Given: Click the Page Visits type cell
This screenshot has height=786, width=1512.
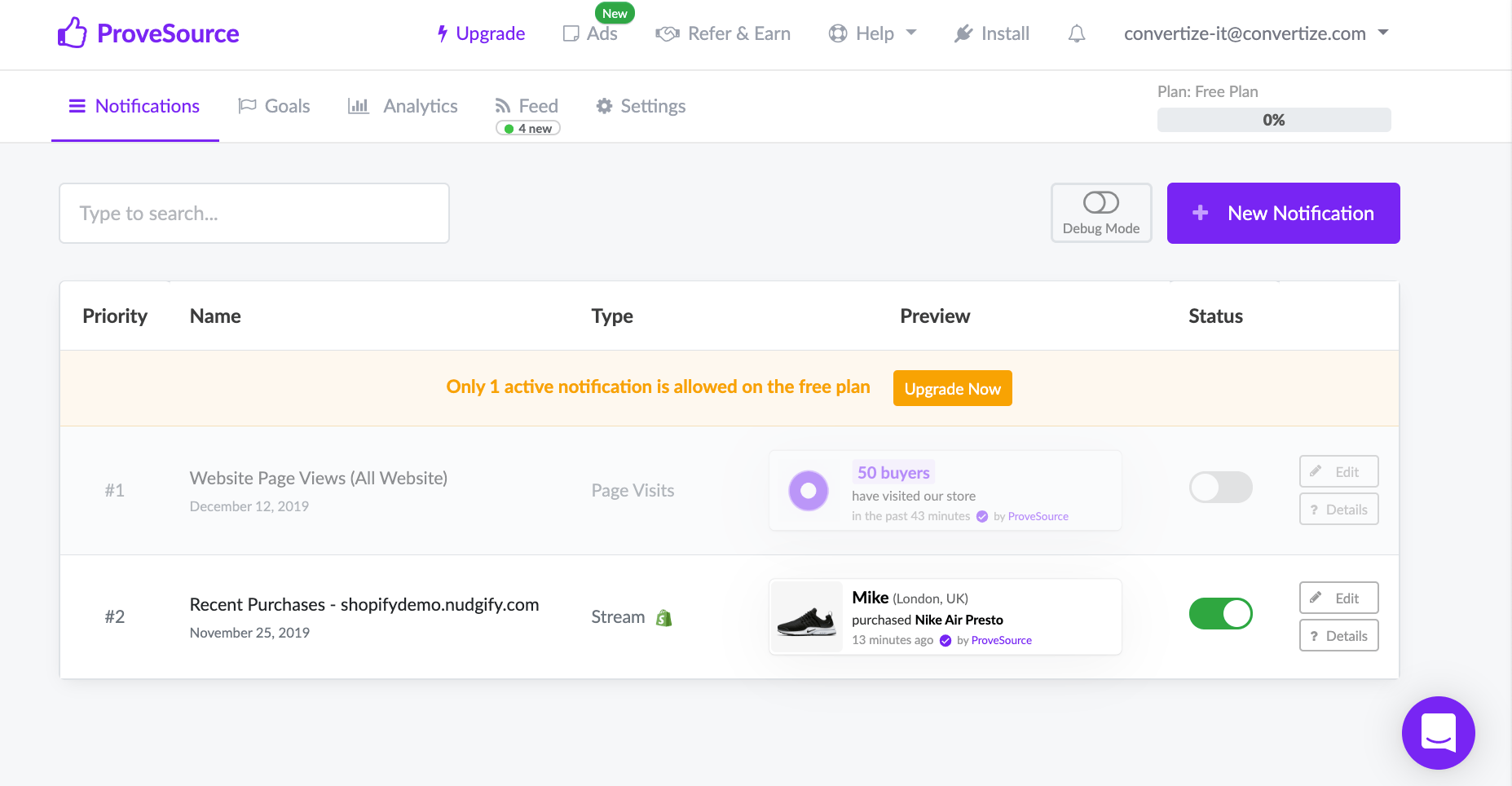Looking at the screenshot, I should [633, 491].
